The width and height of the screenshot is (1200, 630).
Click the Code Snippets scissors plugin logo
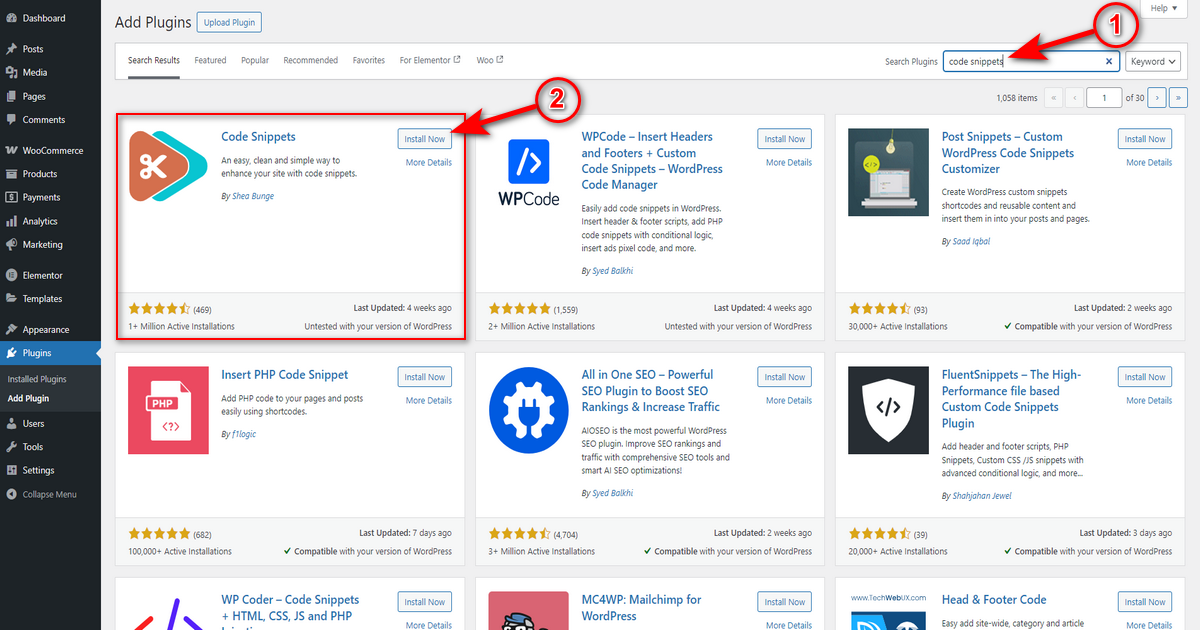(169, 167)
